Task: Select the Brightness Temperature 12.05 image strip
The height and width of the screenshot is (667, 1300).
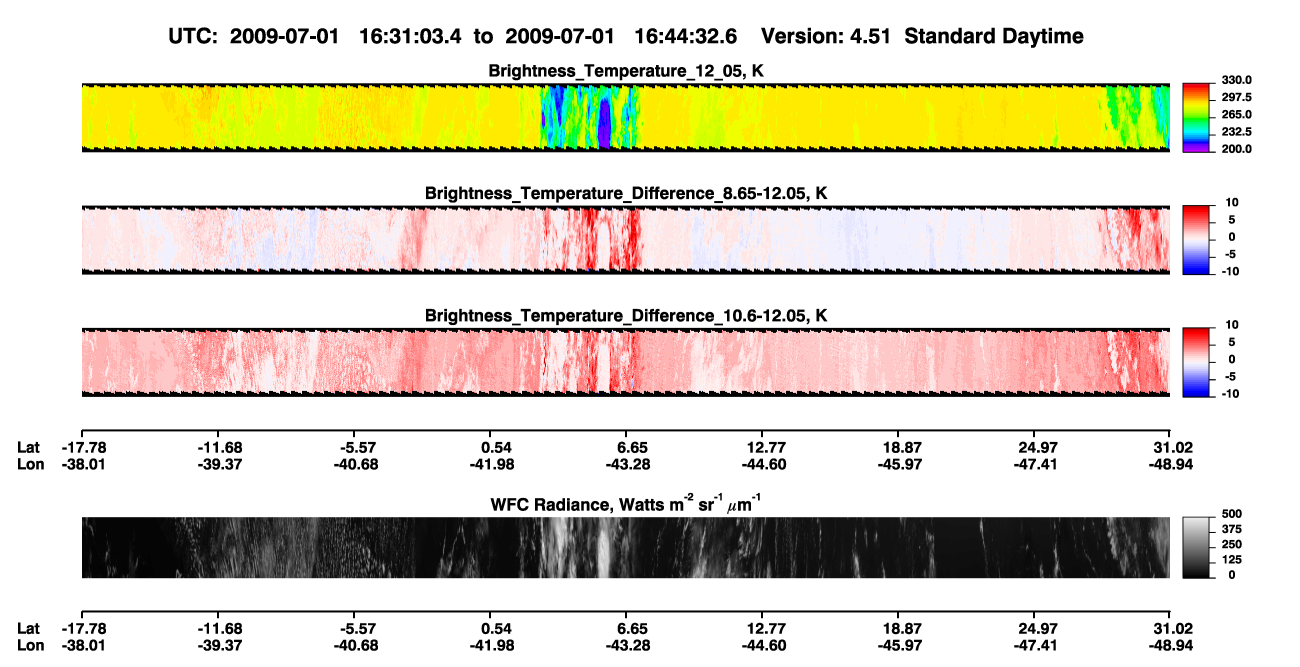Action: (x=625, y=118)
